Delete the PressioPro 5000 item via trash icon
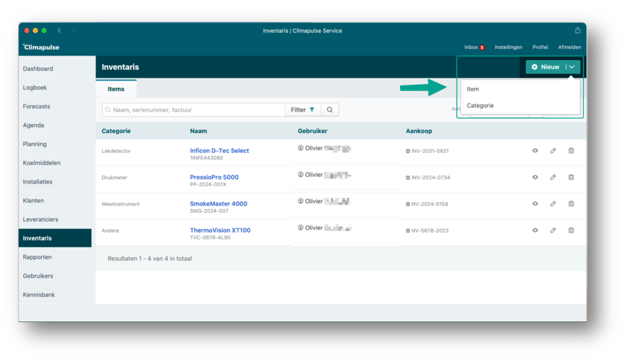The image size is (629, 361). 571,177
